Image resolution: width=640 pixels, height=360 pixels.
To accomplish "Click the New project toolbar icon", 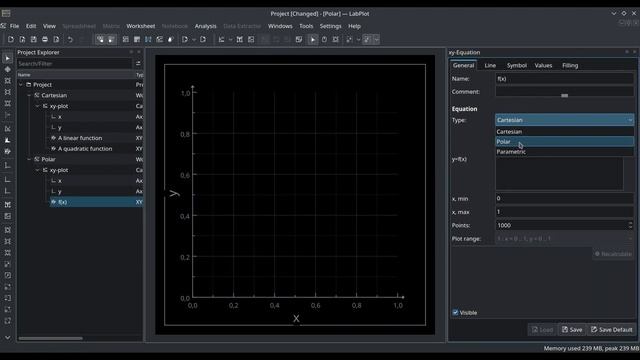I will pos(11,40).
